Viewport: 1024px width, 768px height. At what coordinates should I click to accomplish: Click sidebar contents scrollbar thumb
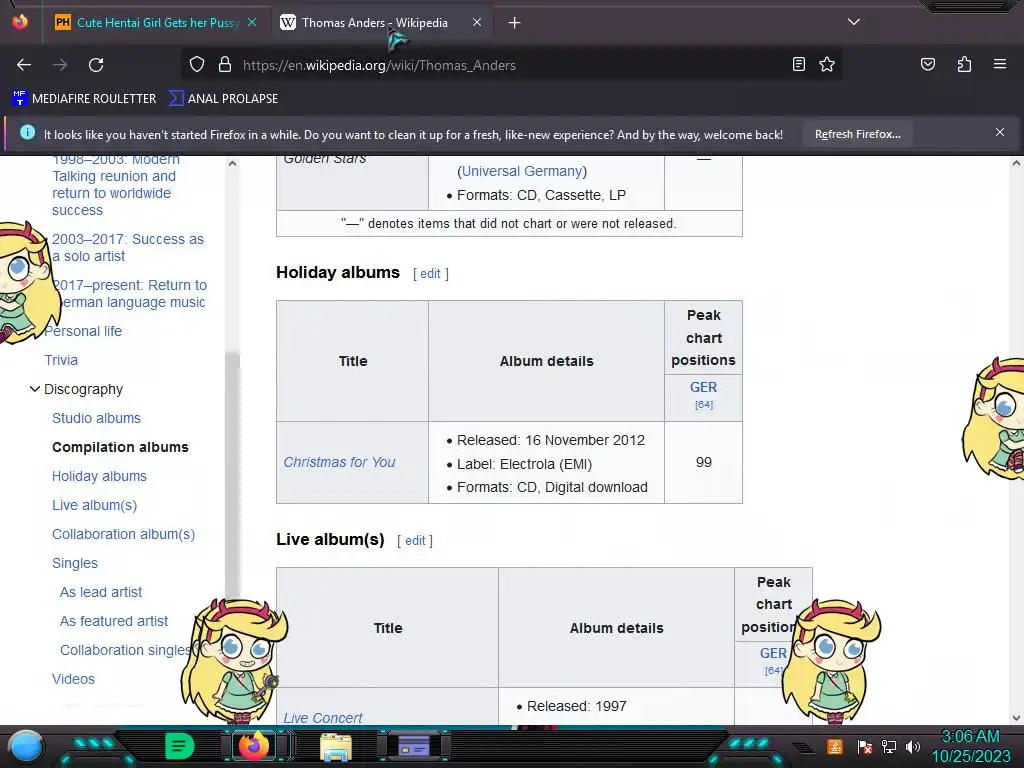pyautogui.click(x=232, y=477)
